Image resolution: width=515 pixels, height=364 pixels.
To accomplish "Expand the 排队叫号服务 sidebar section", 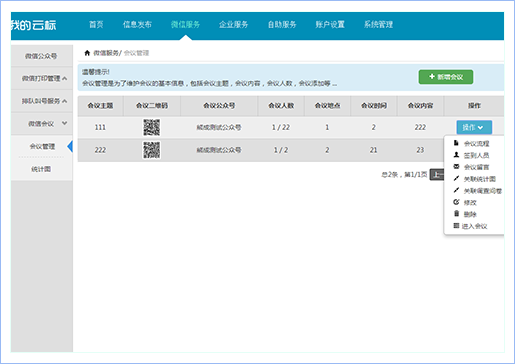I will pyautogui.click(x=41, y=101).
